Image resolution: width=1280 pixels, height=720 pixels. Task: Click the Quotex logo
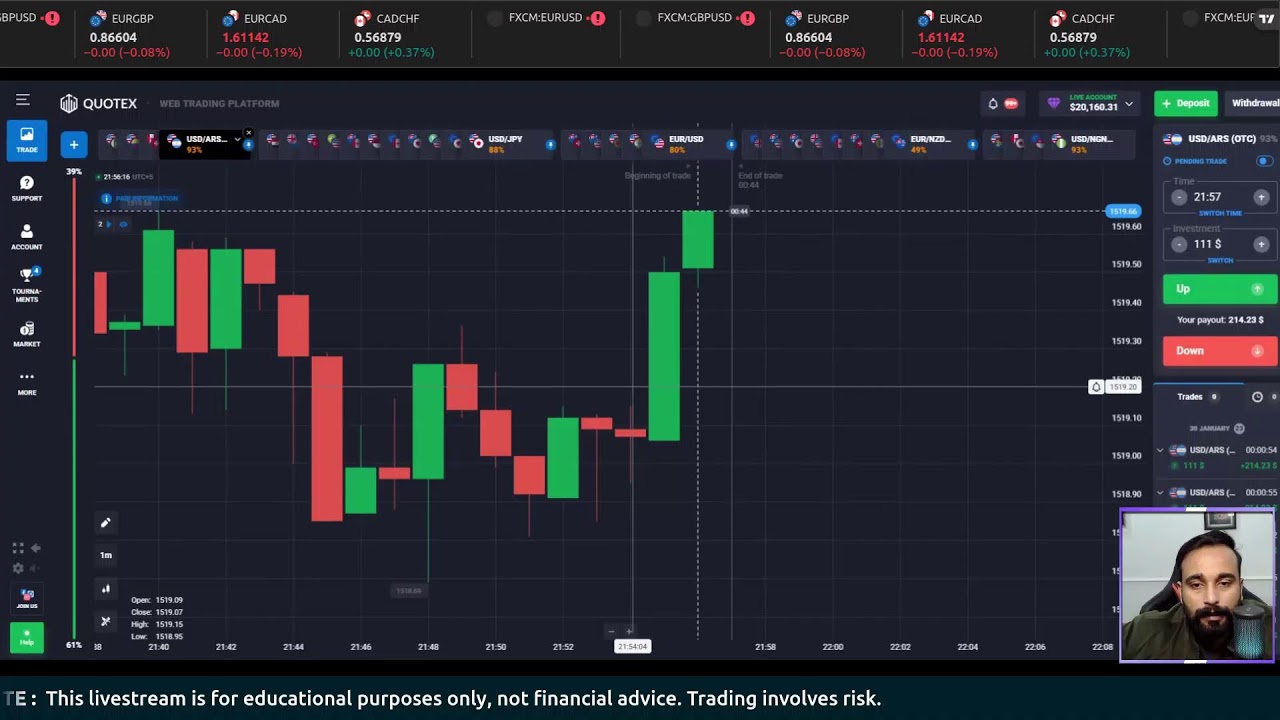(98, 103)
